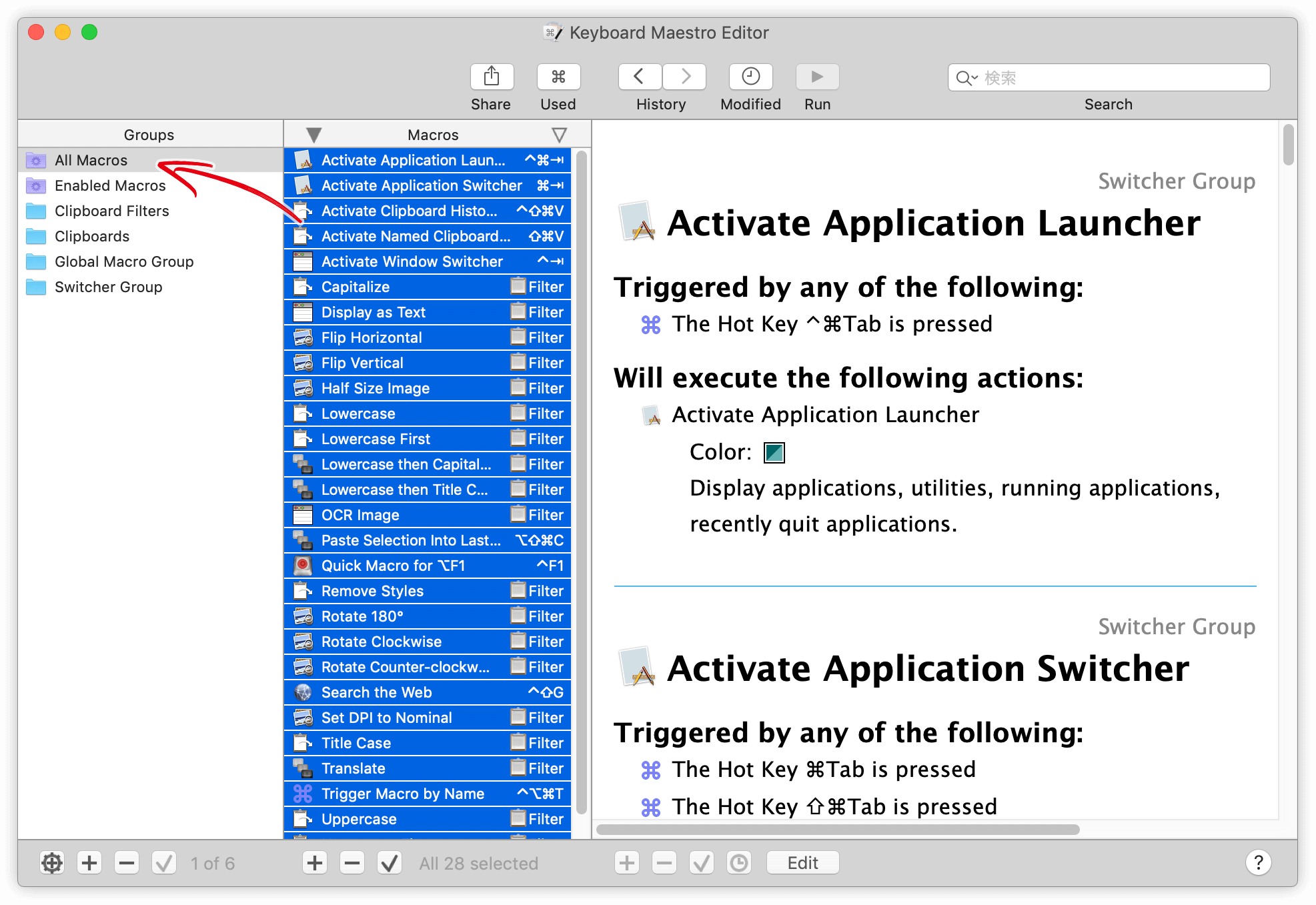Select the Uppercase macro
1316x905 pixels.
pyautogui.click(x=428, y=819)
